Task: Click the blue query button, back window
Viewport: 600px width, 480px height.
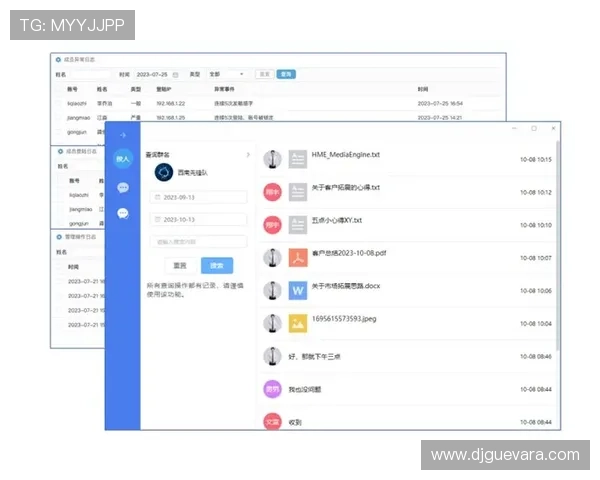Action: [286, 74]
